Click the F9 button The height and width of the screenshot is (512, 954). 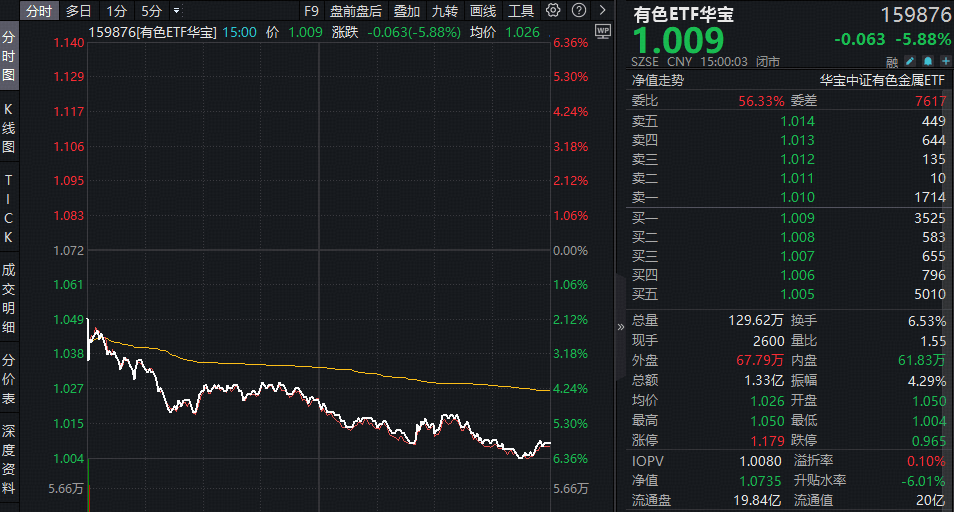[311, 11]
